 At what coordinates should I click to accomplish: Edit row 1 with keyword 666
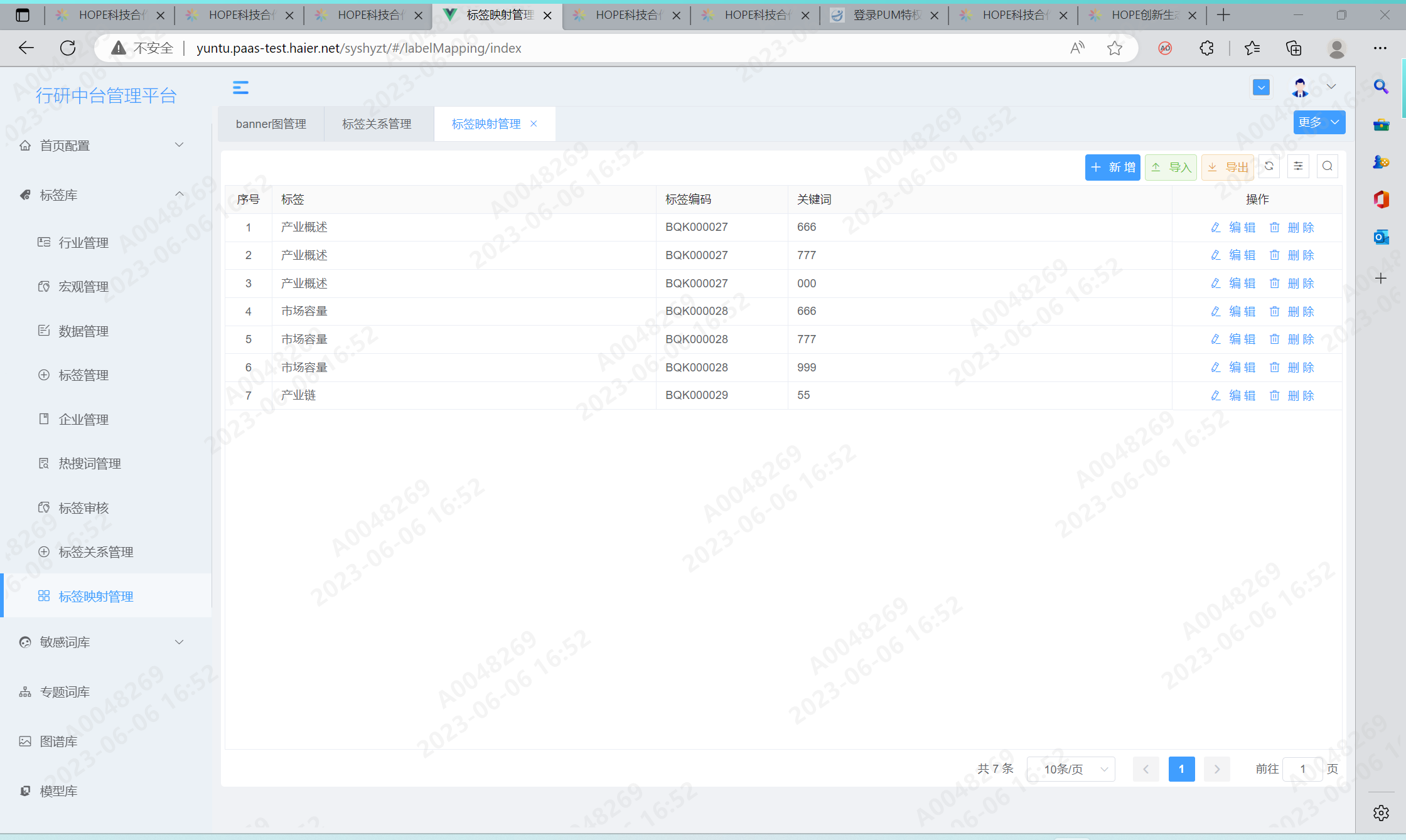click(1233, 228)
